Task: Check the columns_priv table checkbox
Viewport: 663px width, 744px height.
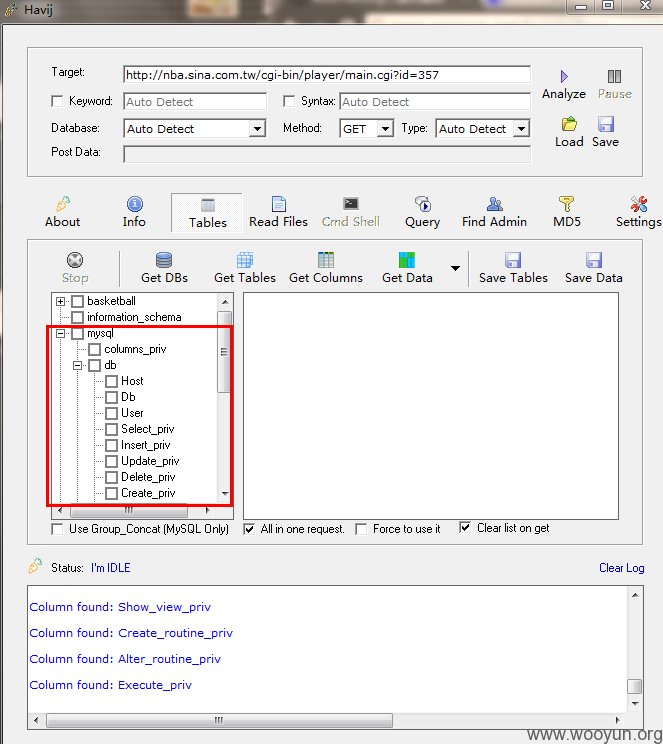Action: tap(95, 349)
